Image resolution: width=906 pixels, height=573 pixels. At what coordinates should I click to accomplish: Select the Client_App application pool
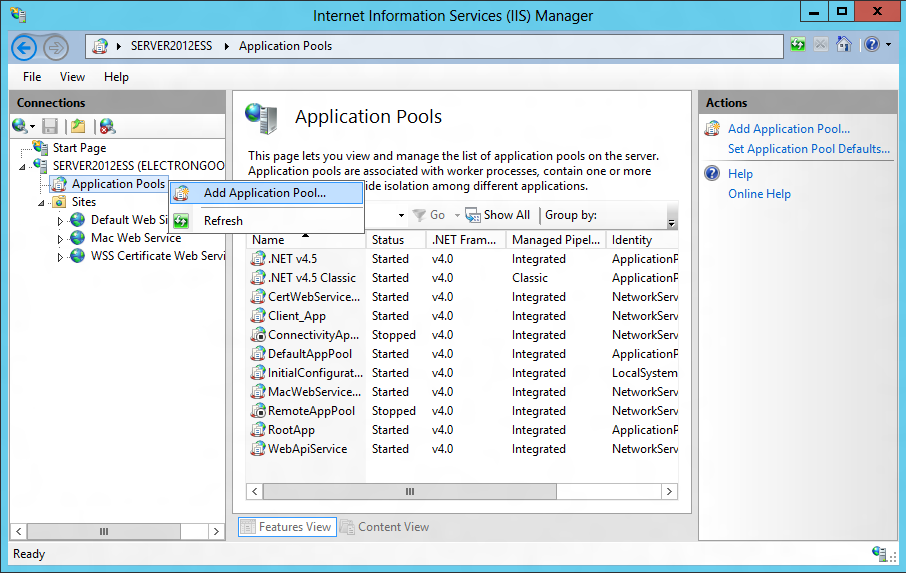coord(462,316)
